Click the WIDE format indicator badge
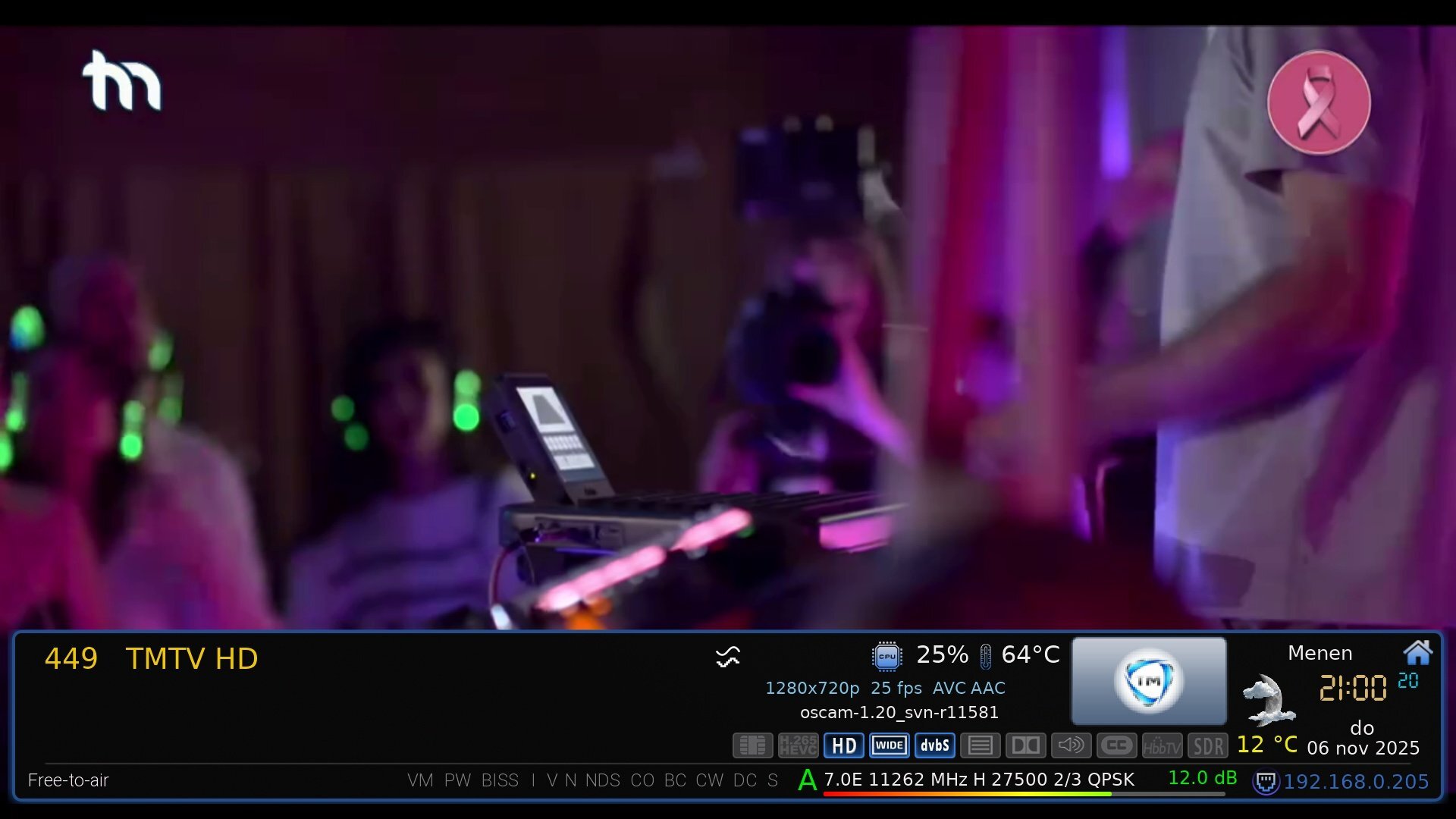Viewport: 1456px width, 819px height. [x=889, y=745]
